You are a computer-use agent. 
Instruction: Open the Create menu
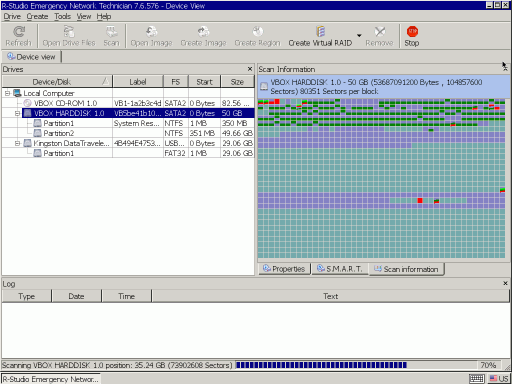[37, 16]
